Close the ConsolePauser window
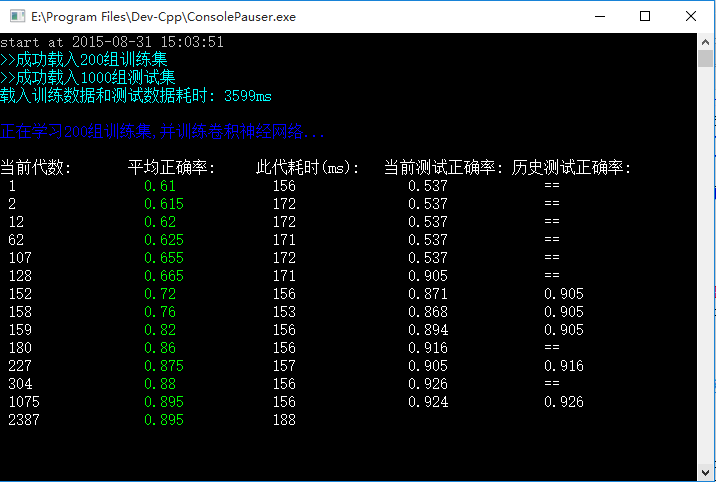Screen dimensions: 716x482 pyautogui.click(x=691, y=16)
